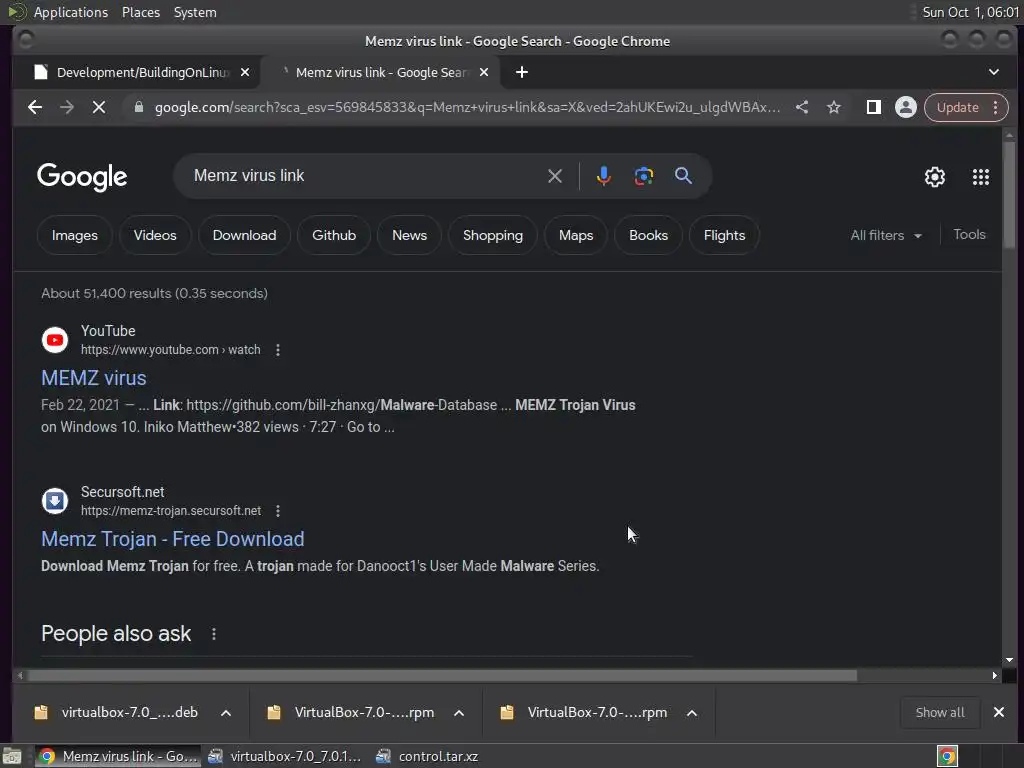Switch to News results
Viewport: 1024px width, 768px height.
[409, 235]
